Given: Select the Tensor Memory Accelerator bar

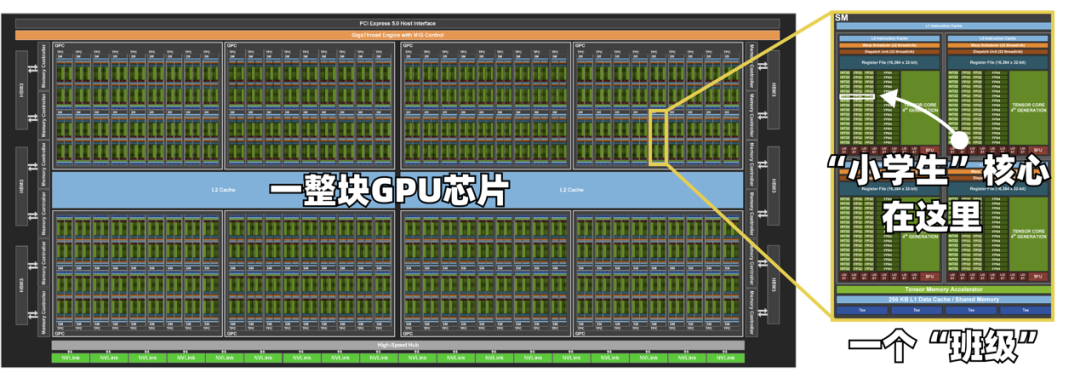Looking at the screenshot, I should coord(943,290).
